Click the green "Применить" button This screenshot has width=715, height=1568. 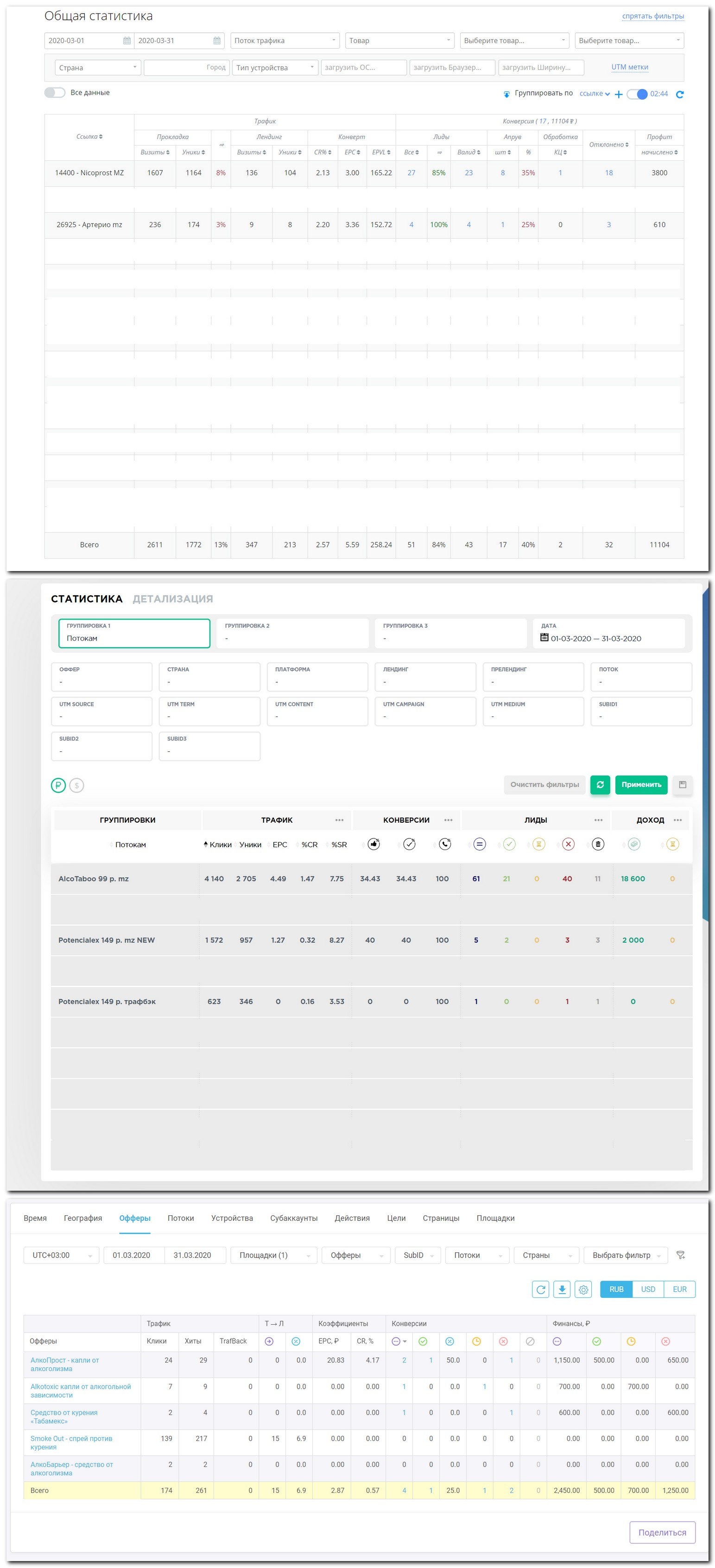tap(641, 785)
